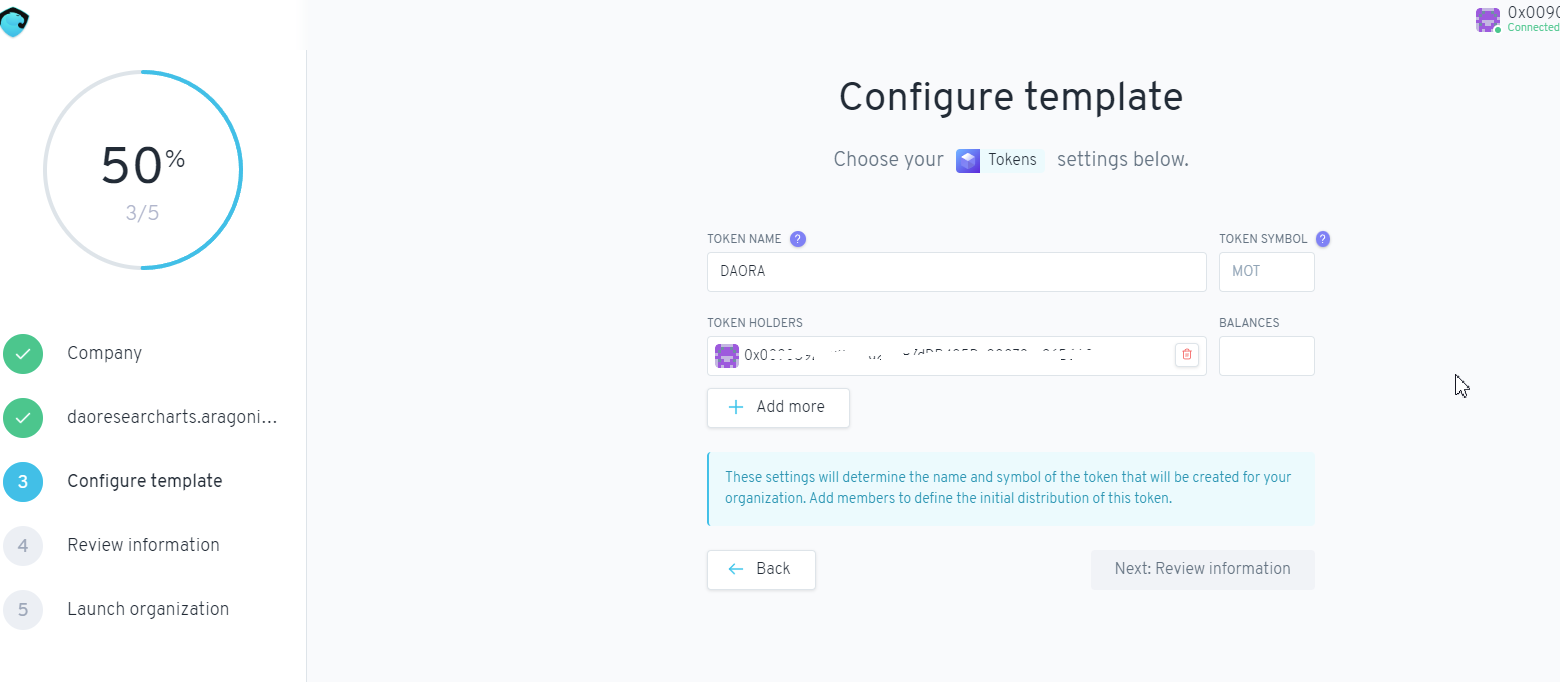This screenshot has height=682, width=1560.
Task: Click the daoresearcharts step green checkmark
Action: (x=23, y=418)
